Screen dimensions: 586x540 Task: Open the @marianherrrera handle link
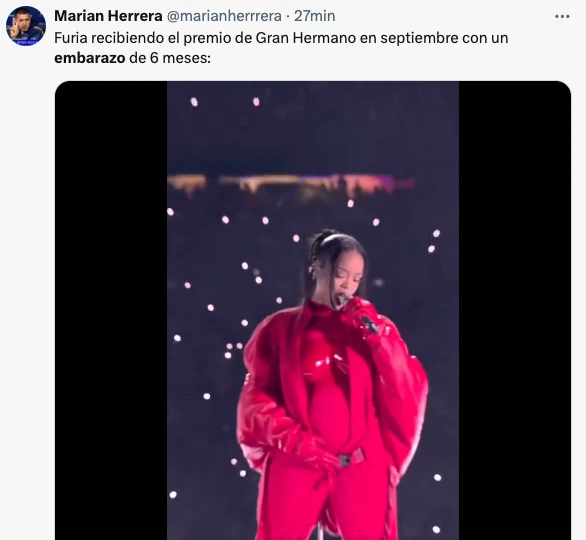click(223, 16)
